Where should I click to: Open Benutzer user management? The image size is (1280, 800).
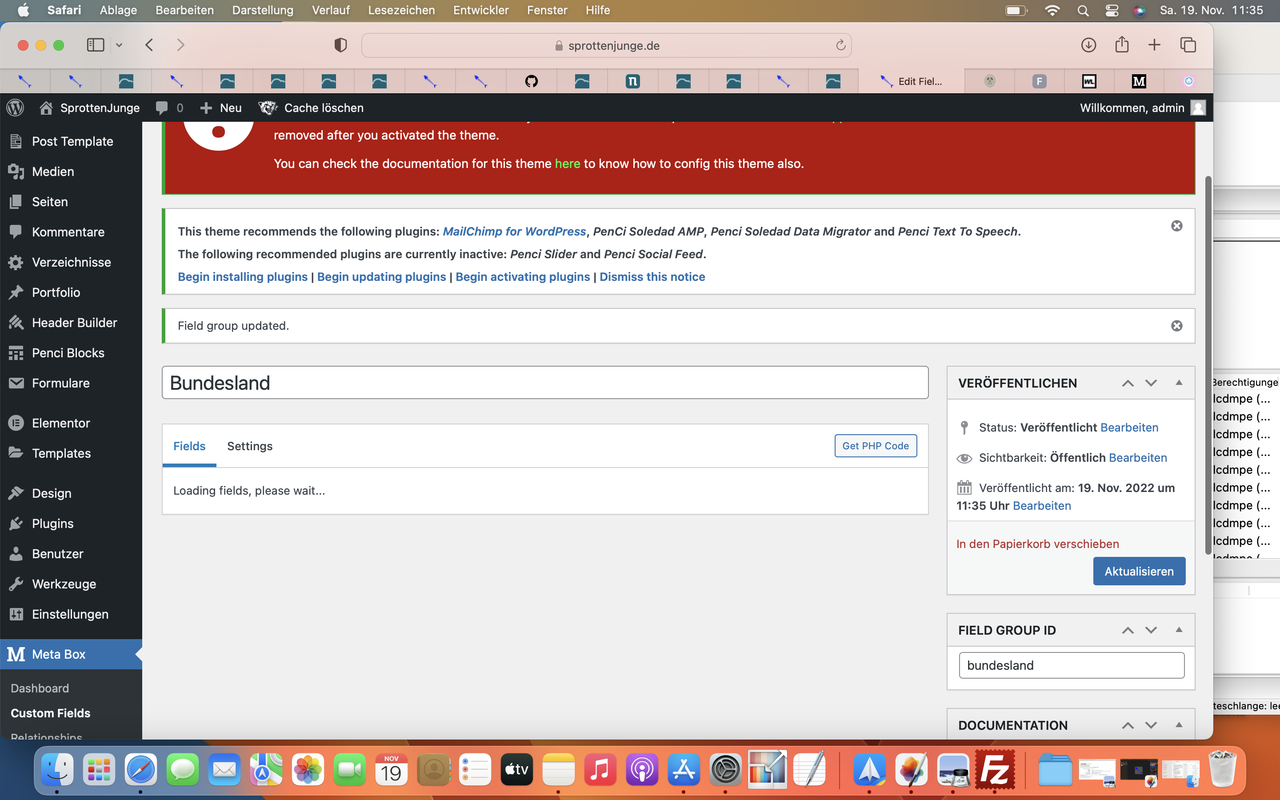click(58, 554)
